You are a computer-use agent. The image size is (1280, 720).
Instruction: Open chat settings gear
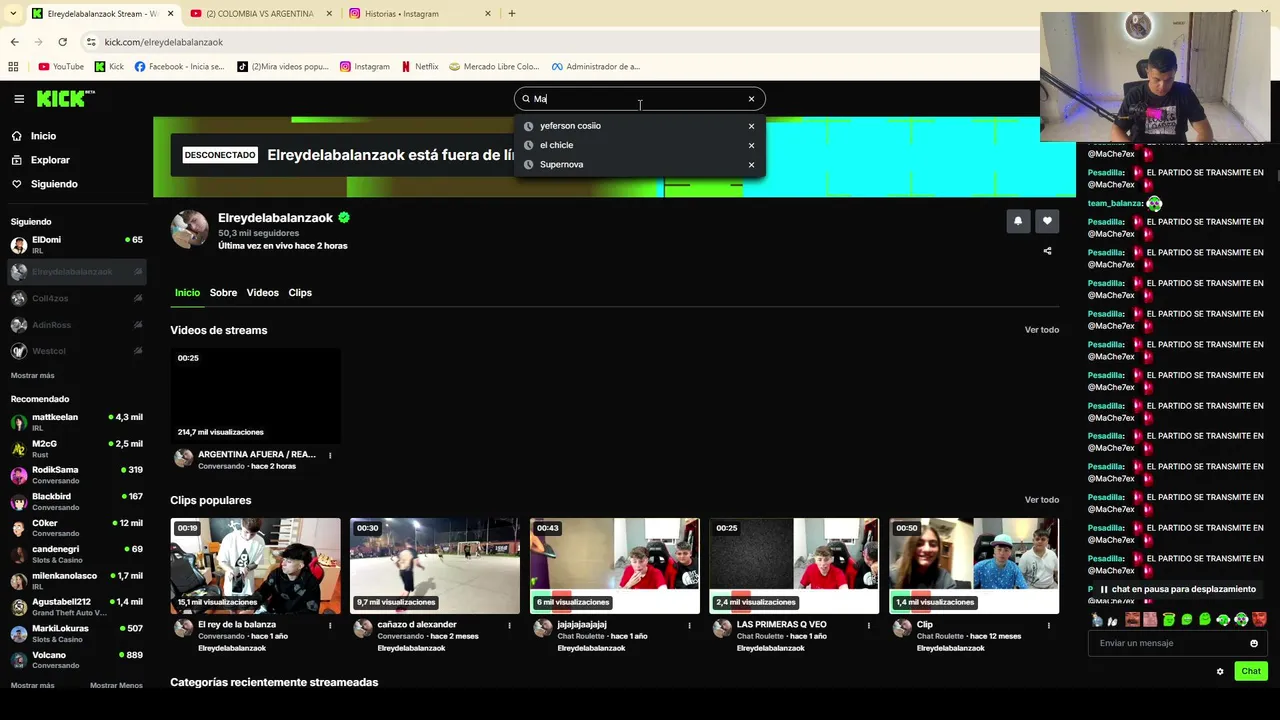(x=1220, y=672)
